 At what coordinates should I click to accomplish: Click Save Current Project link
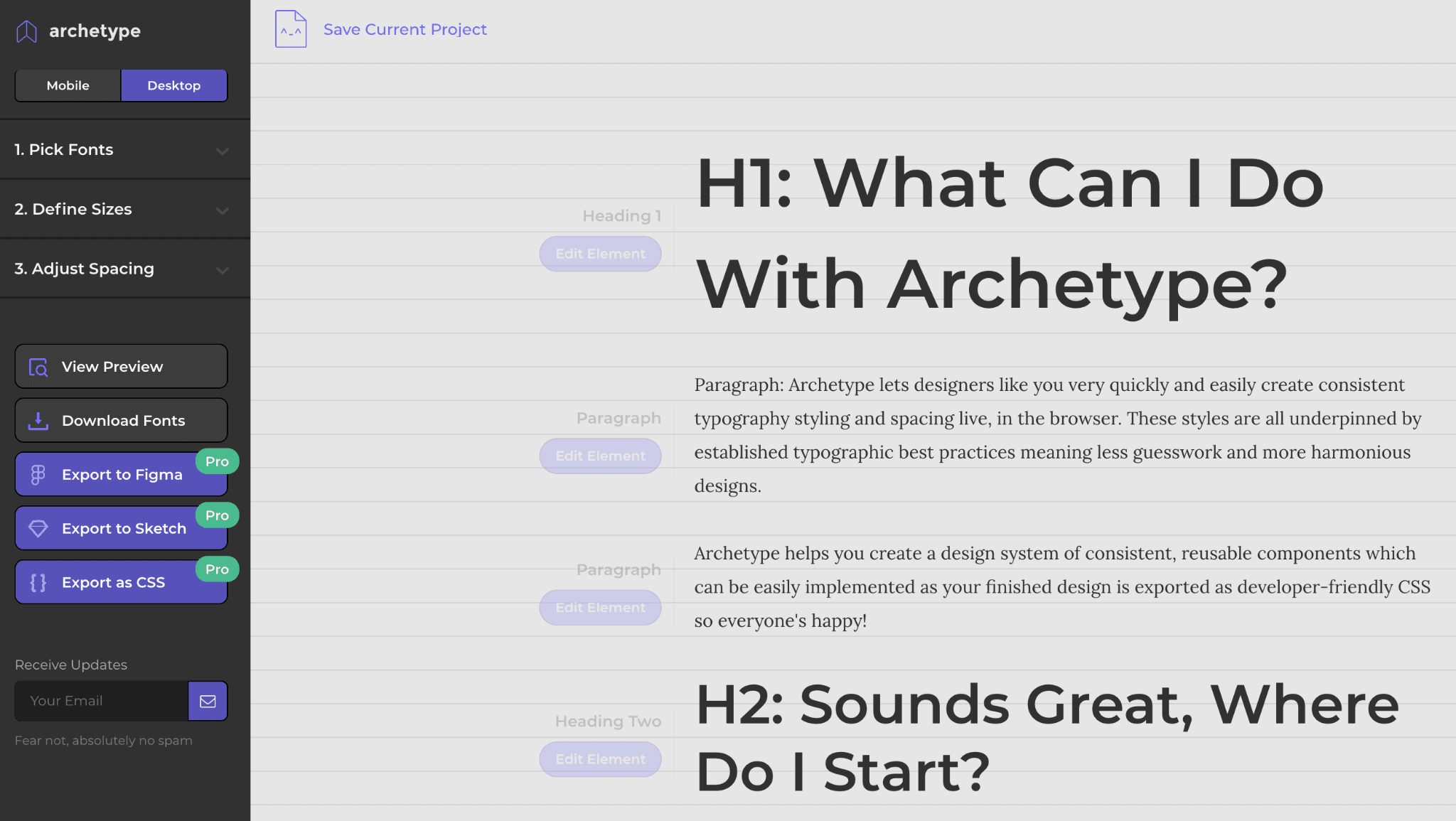point(405,29)
